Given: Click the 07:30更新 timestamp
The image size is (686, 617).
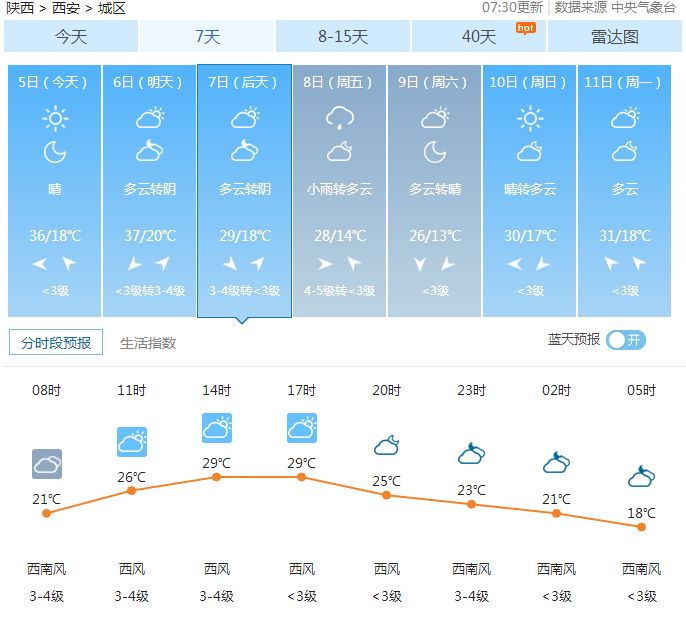Looking at the screenshot, I should (x=512, y=7).
